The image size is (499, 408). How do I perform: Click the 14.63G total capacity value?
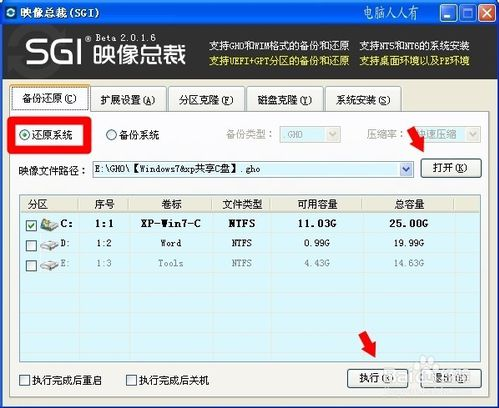[x=408, y=263]
